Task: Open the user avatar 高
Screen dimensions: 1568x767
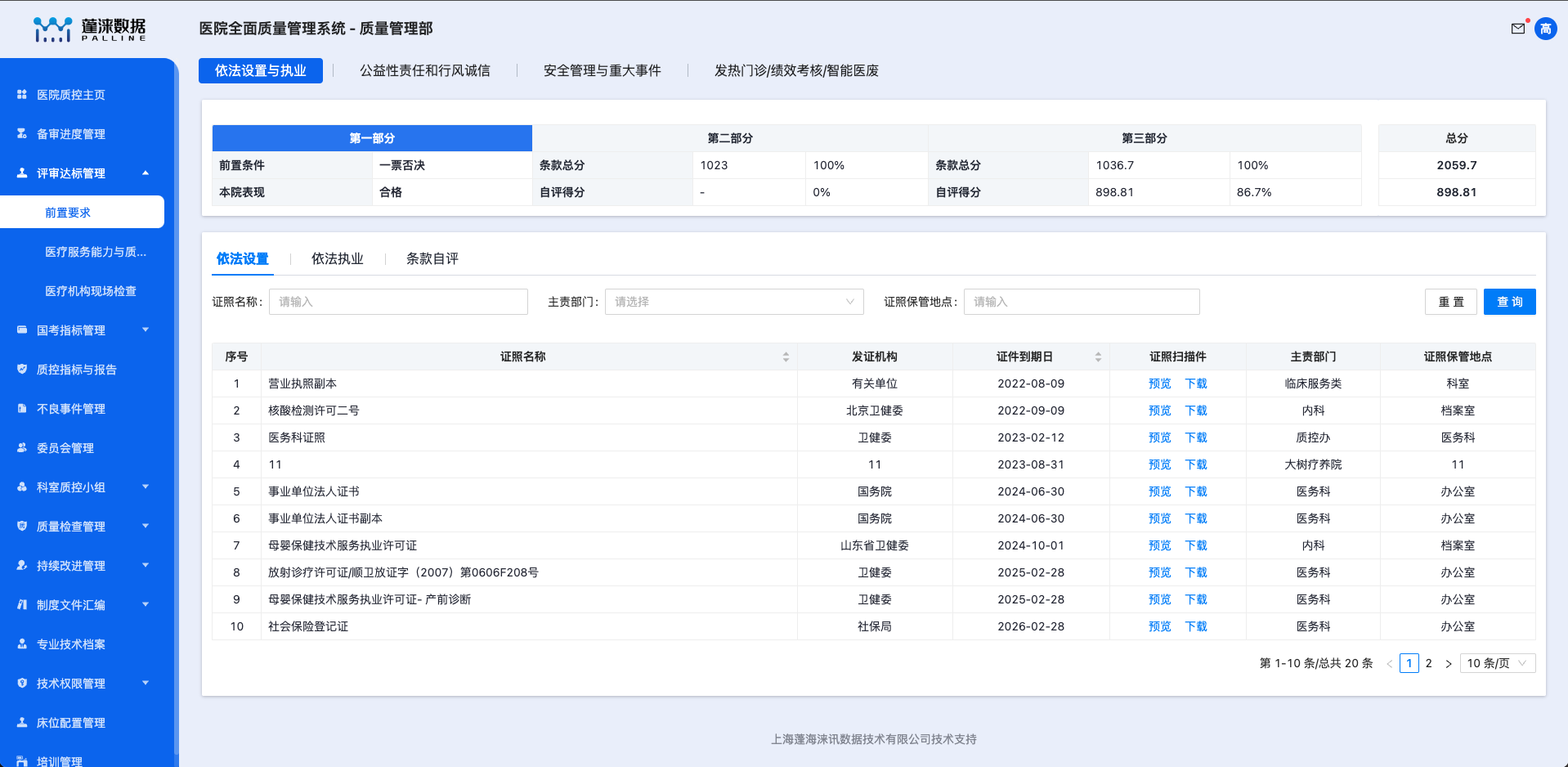Action: pos(1545,29)
